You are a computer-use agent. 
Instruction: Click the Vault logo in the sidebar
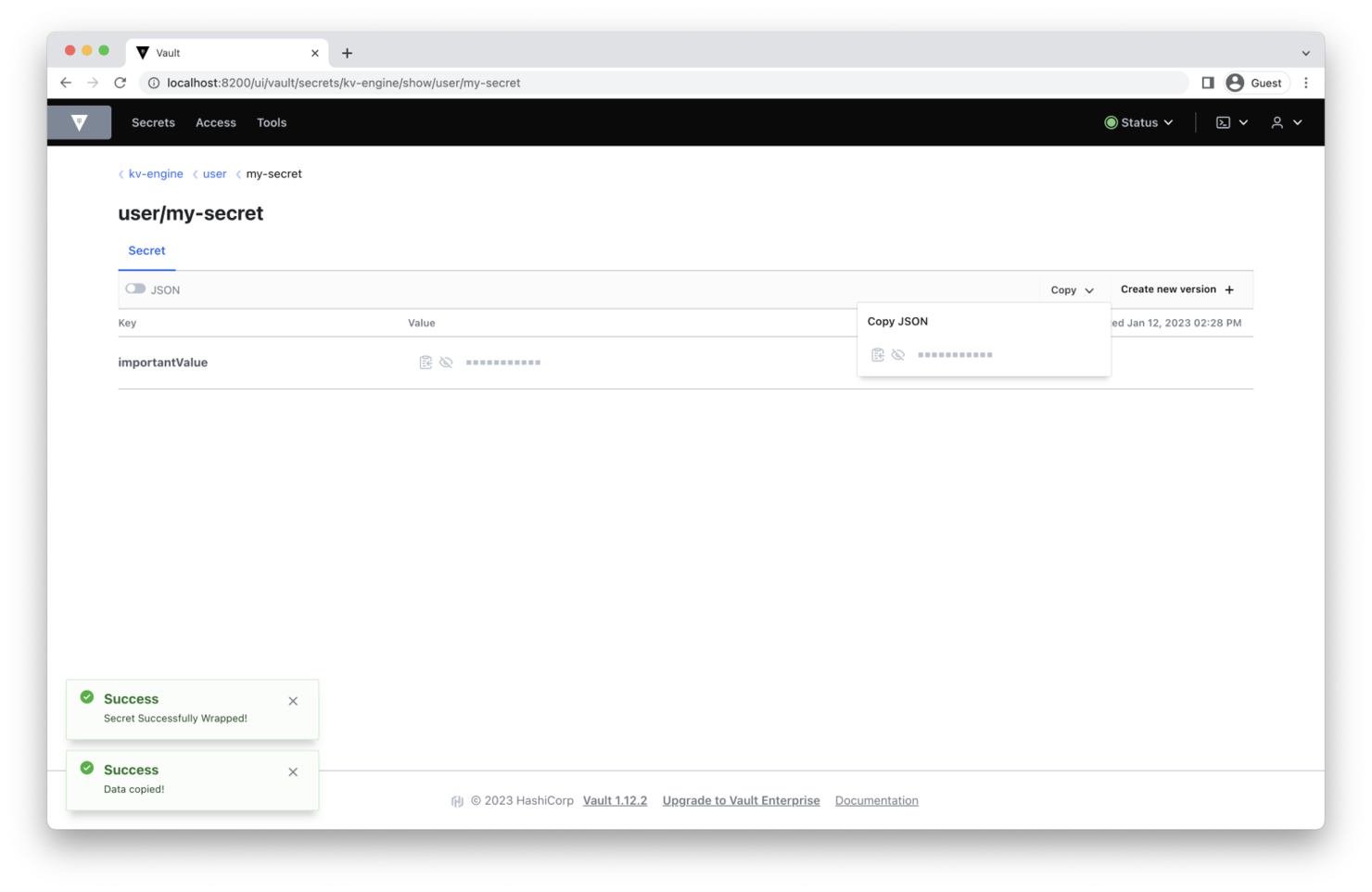coord(79,121)
